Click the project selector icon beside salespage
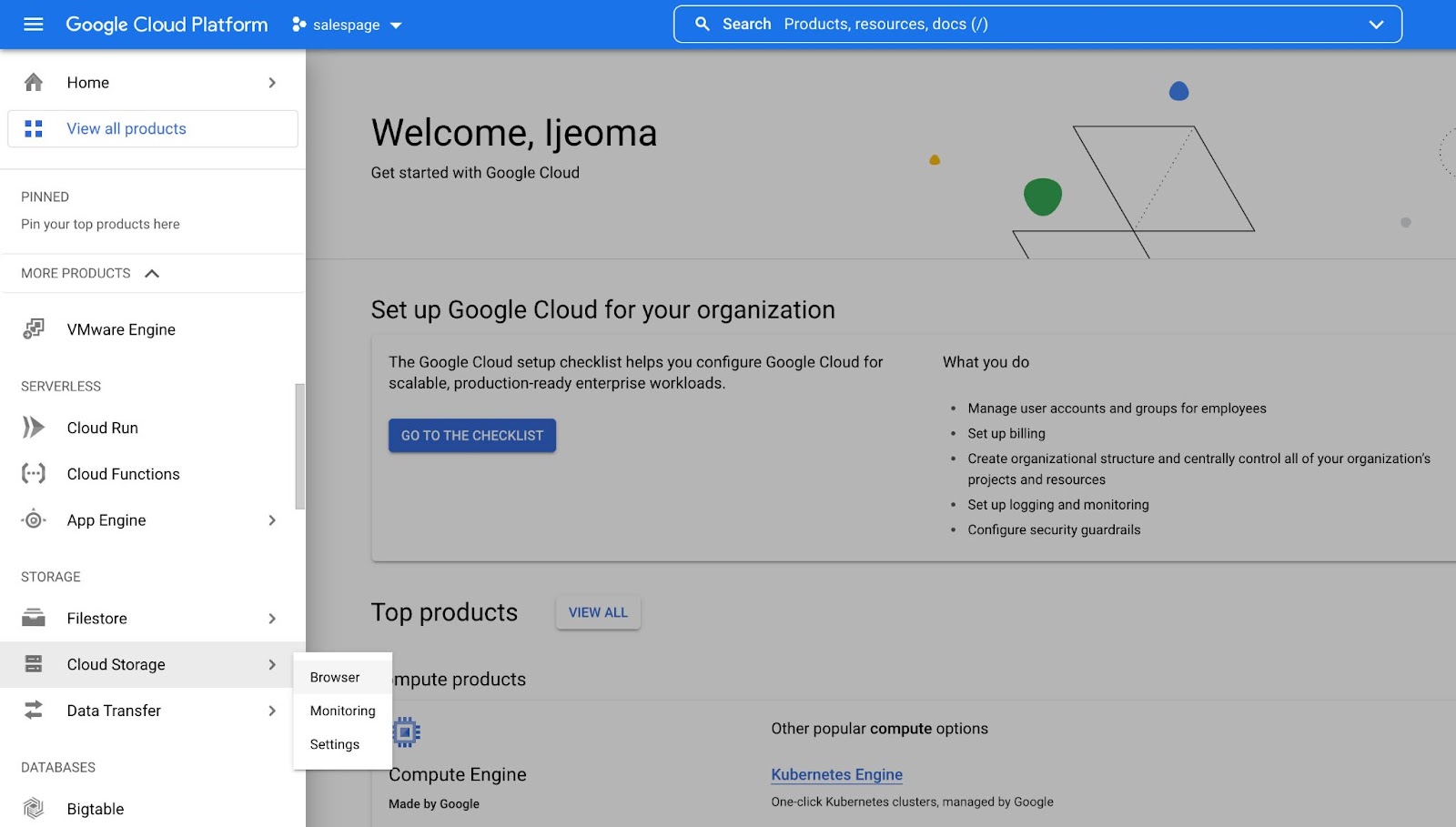This screenshot has width=1456, height=827. pos(298,25)
